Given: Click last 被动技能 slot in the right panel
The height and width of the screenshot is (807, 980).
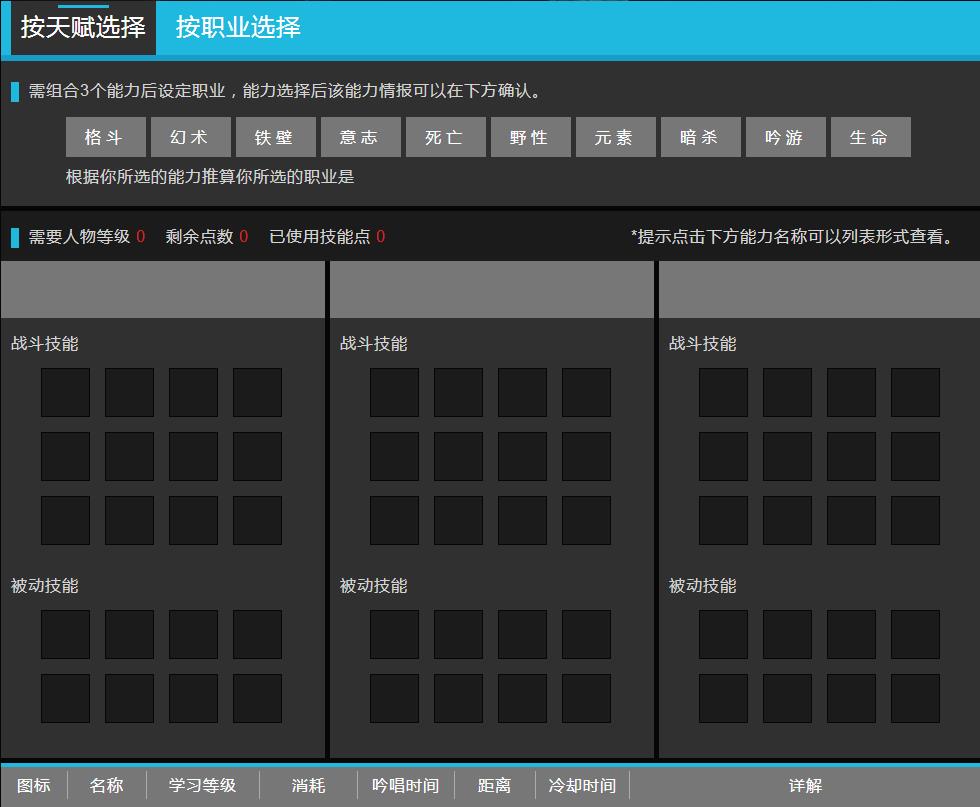Looking at the screenshot, I should [915, 698].
